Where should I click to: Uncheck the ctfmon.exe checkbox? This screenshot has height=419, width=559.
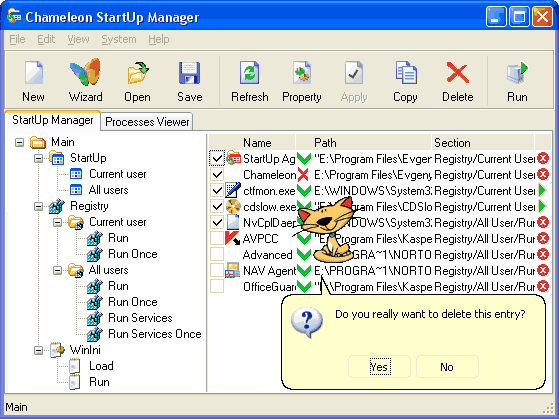(x=217, y=190)
